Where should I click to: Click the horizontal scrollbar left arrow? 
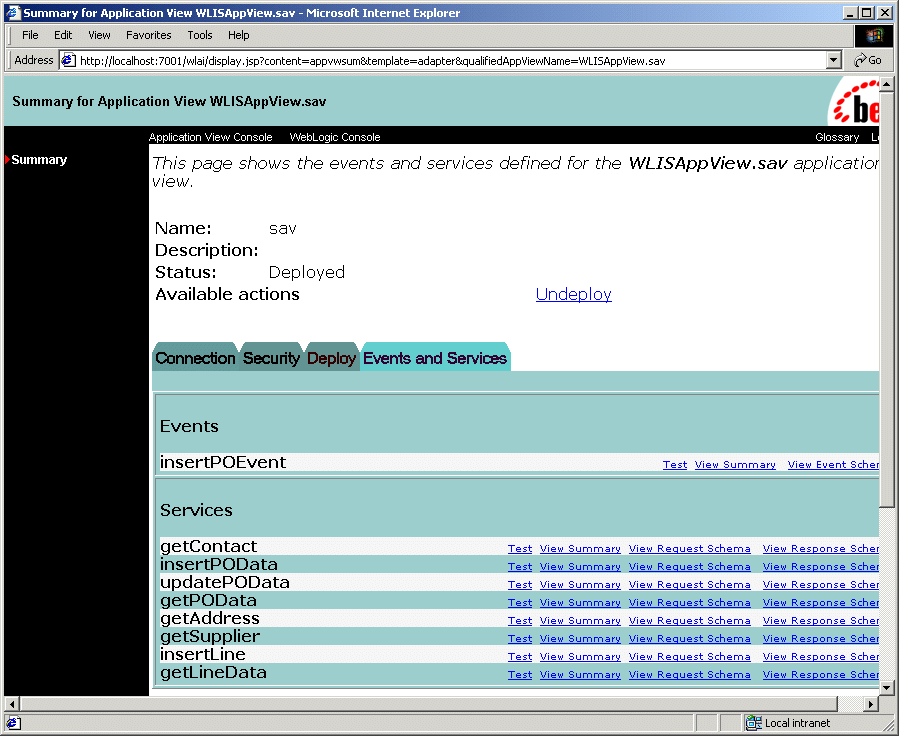click(x=12, y=703)
